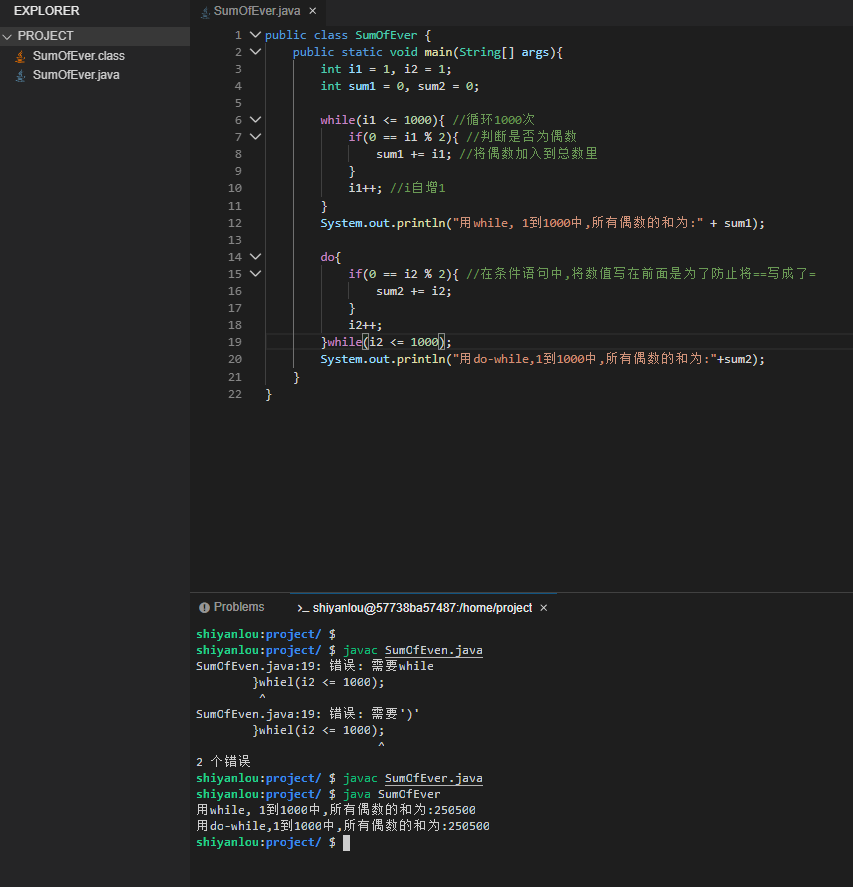Click line number 12 in the gutter
This screenshot has height=887, width=853.
(x=235, y=223)
